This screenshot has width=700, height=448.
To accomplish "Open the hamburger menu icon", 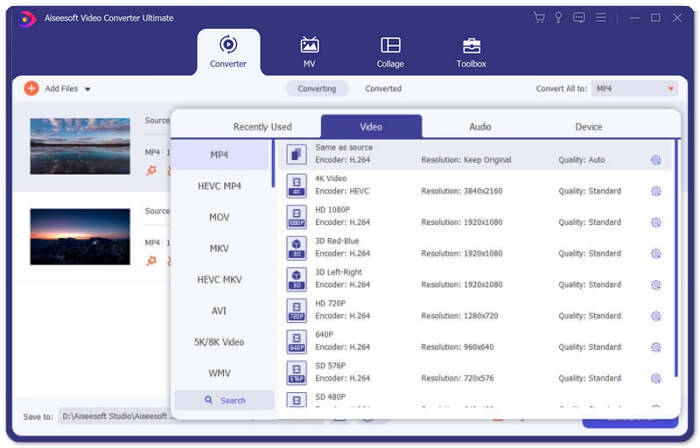I will point(601,17).
